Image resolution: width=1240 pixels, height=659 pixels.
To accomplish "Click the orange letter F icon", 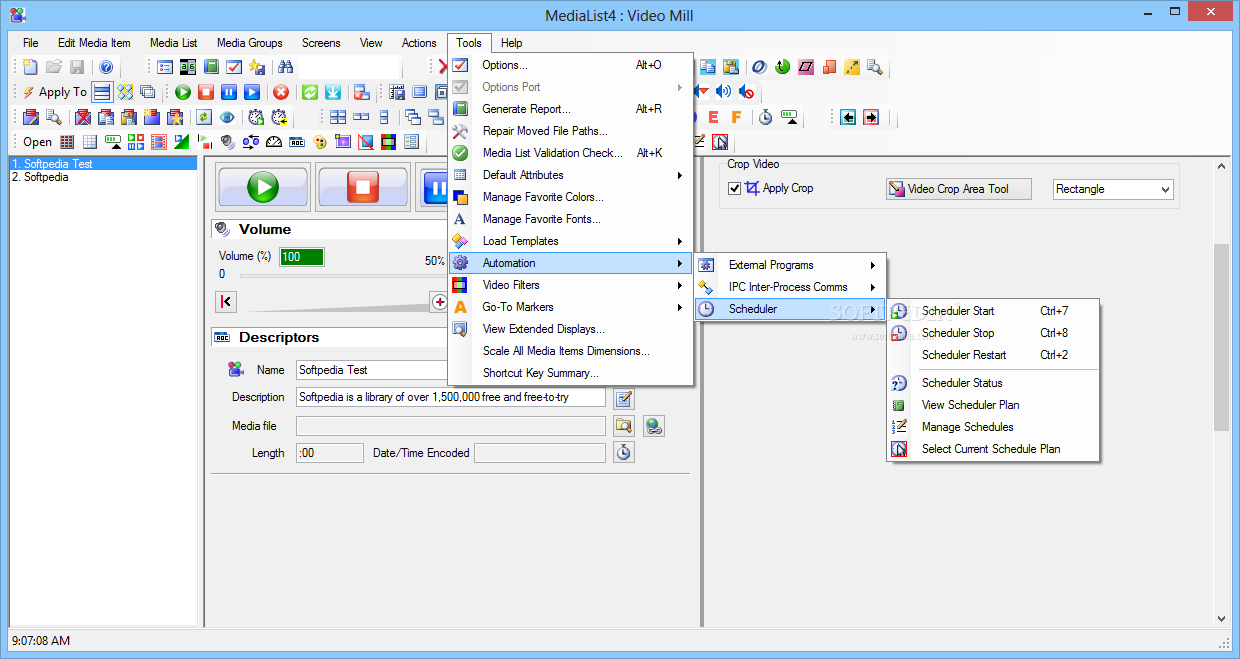I will (x=736, y=117).
